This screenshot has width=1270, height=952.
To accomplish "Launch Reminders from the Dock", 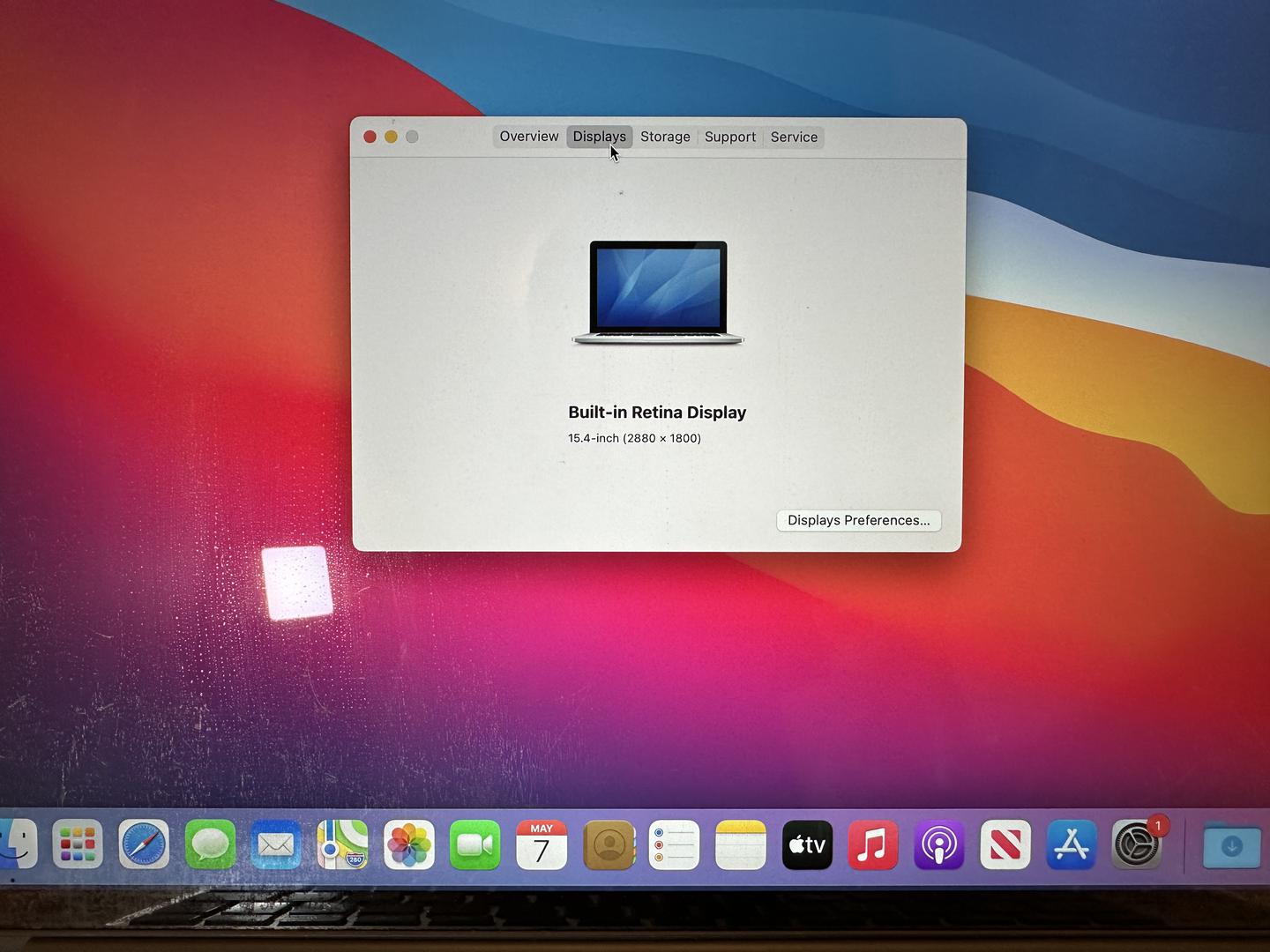I will pyautogui.click(x=675, y=844).
